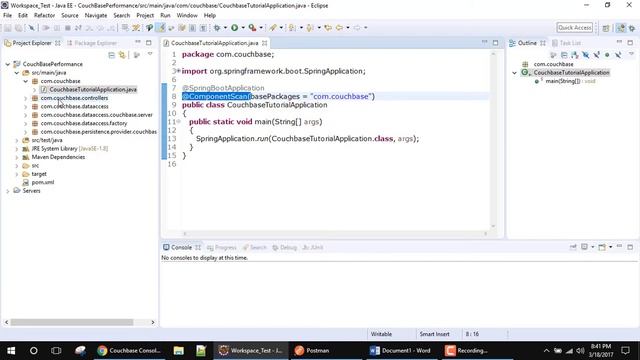Open the External Tools dropdown arrow
Viewport: 640px width, 360px height.
pyautogui.click(x=261, y=28)
